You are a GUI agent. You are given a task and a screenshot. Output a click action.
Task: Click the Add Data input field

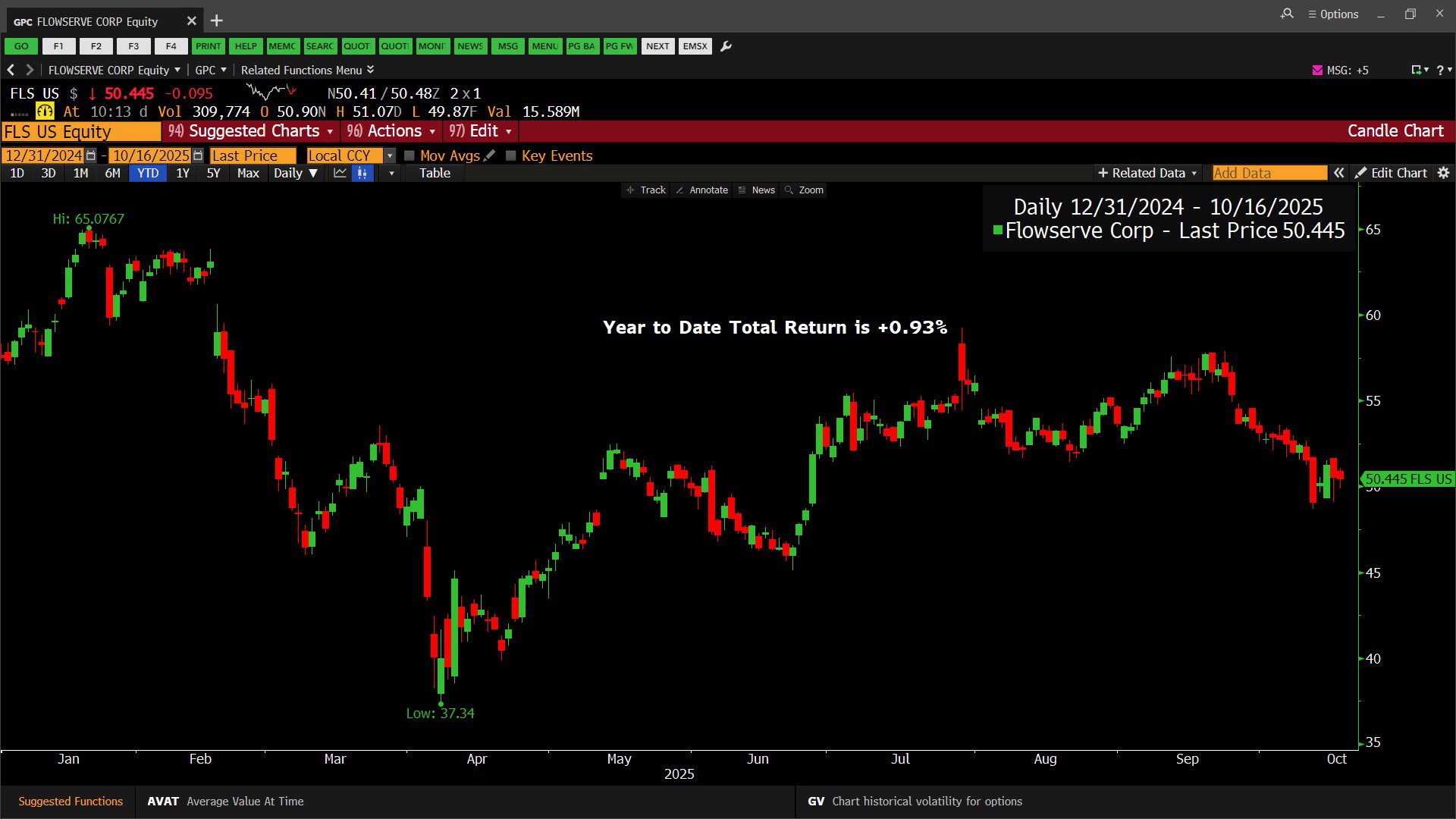click(1269, 173)
